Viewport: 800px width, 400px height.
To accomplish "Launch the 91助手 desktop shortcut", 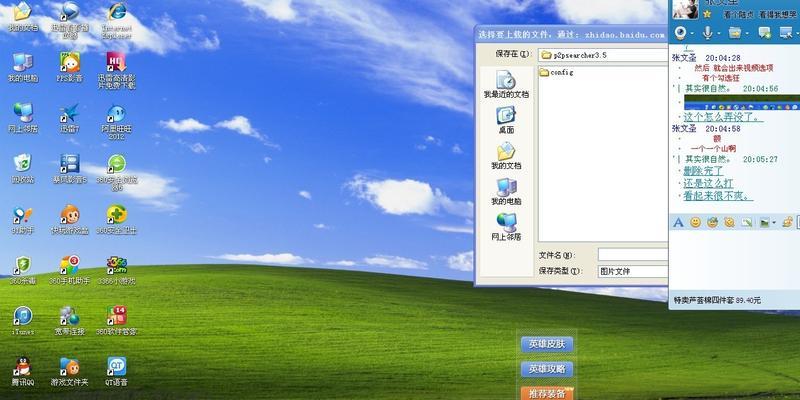I will tap(22, 219).
